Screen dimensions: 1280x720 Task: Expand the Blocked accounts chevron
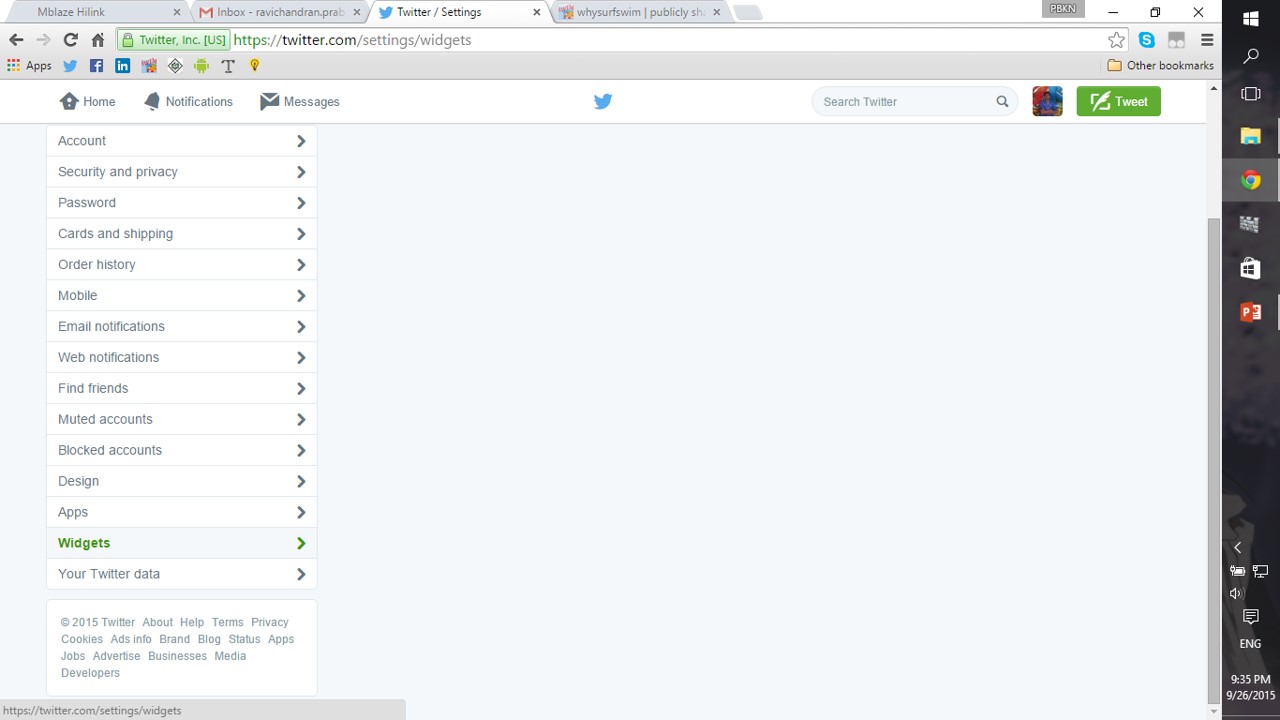pyautogui.click(x=300, y=450)
